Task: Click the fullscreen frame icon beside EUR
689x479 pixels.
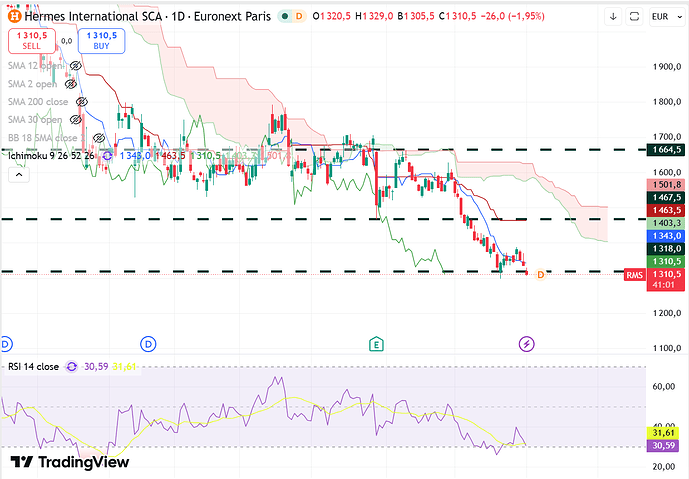Action: click(x=634, y=17)
